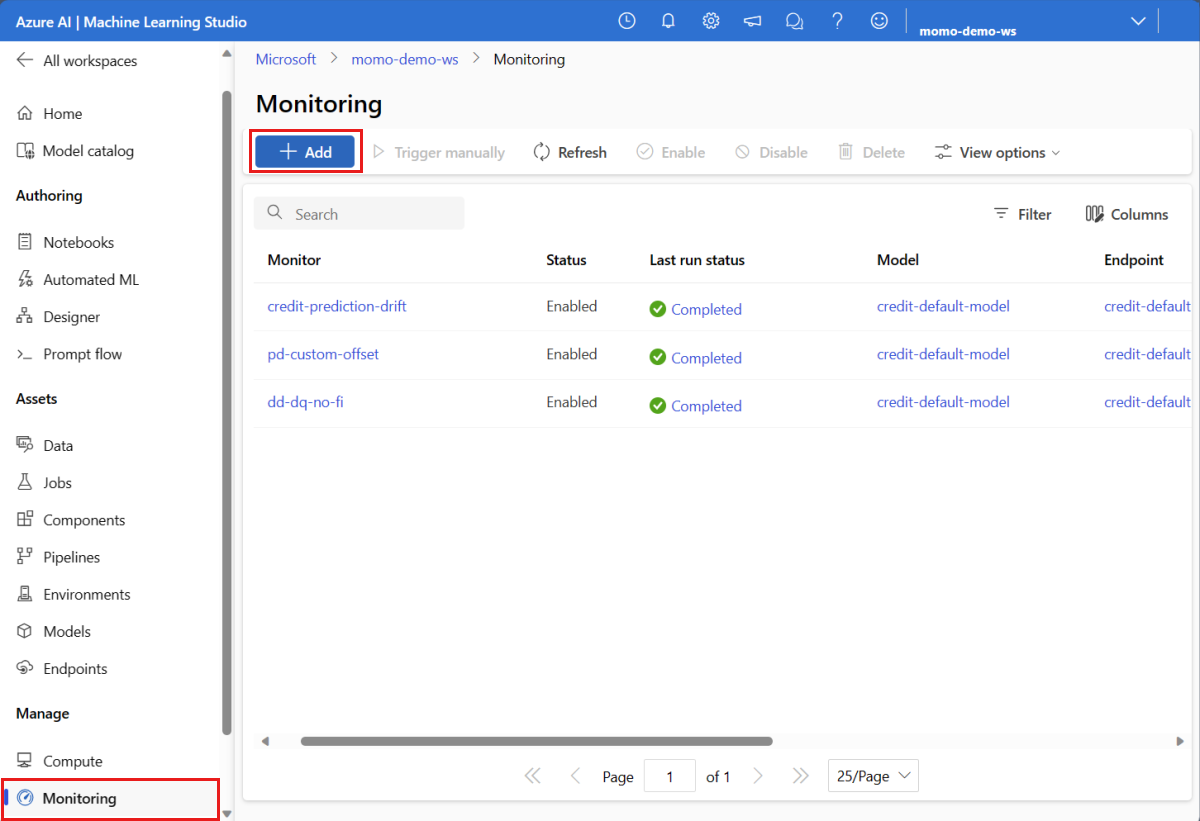Click the megaphone what's new icon
Image resolution: width=1200 pixels, height=821 pixels.
pyautogui.click(x=753, y=21)
